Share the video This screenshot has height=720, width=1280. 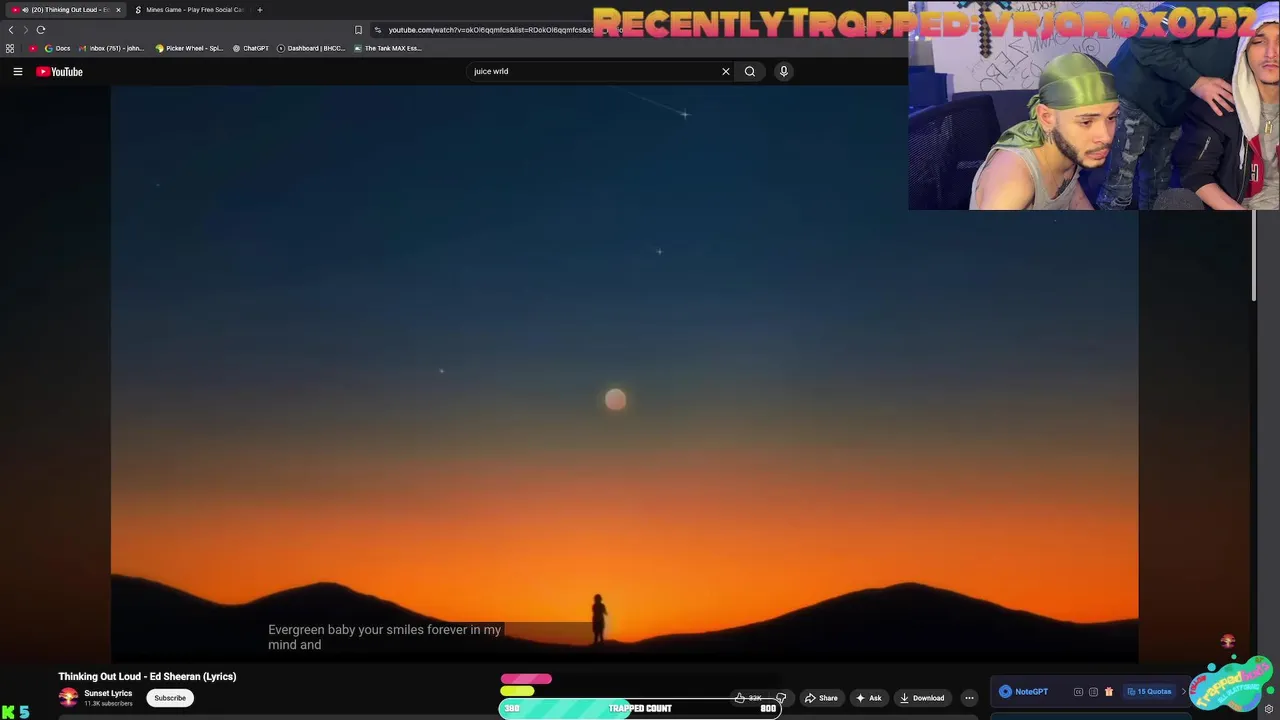(x=821, y=698)
